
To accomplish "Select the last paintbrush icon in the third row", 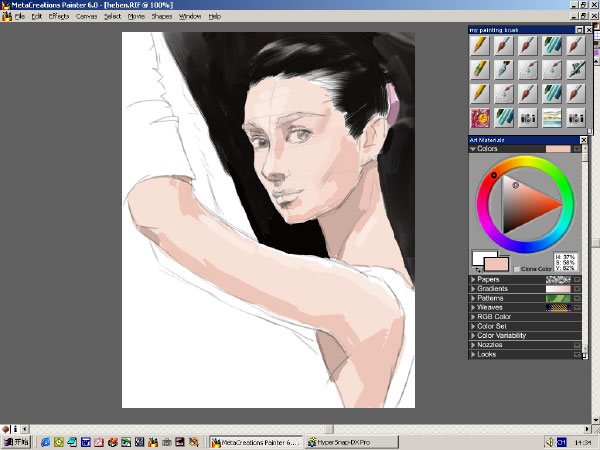I will (576, 94).
